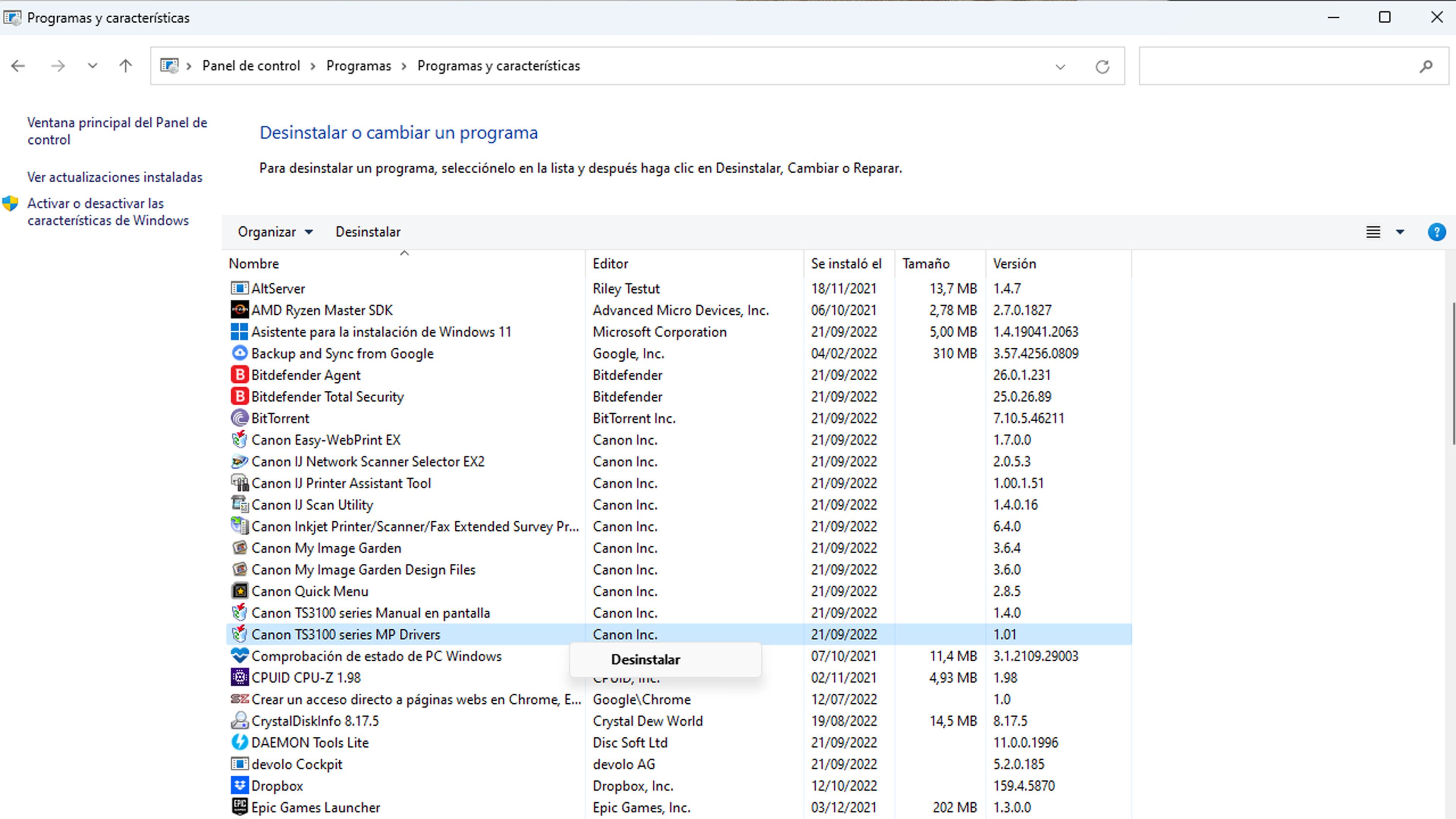Open recent locations chevron near navigation arrows
The height and width of the screenshot is (819, 1456).
click(92, 66)
